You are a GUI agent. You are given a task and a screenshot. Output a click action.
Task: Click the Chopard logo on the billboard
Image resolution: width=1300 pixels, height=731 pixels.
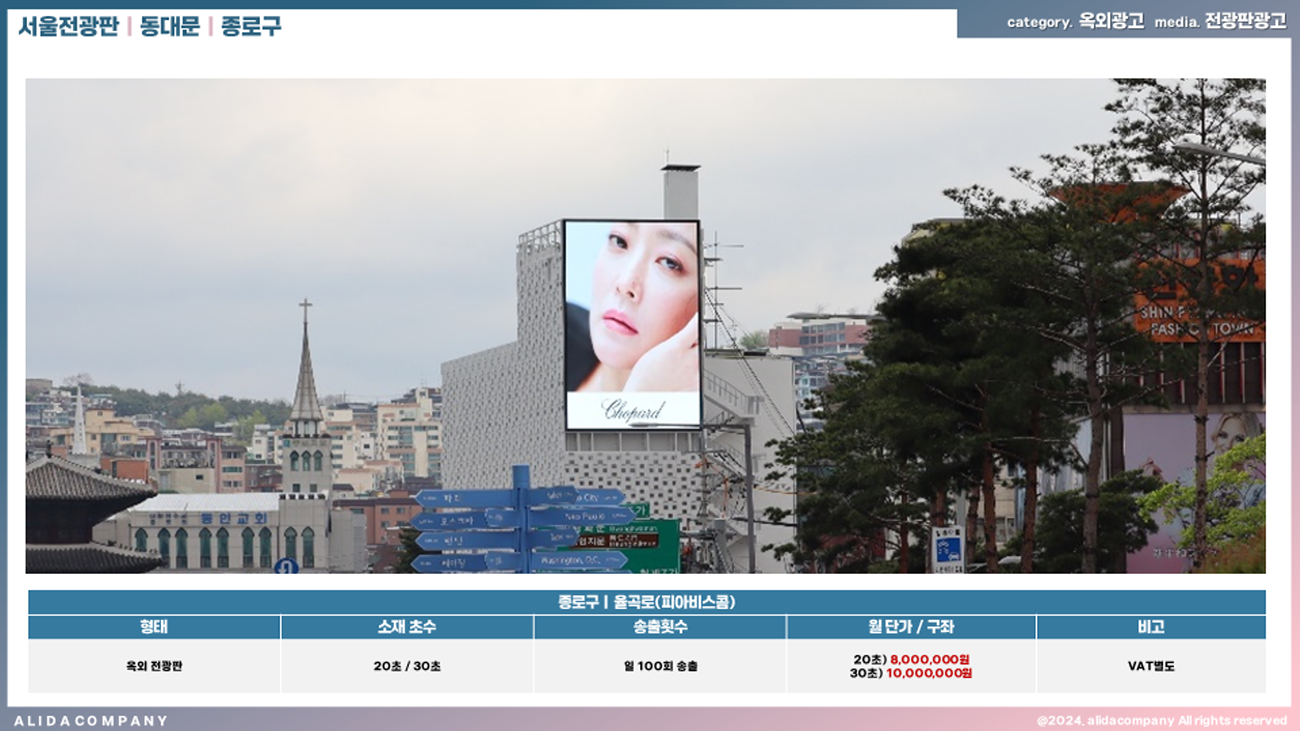(632, 411)
